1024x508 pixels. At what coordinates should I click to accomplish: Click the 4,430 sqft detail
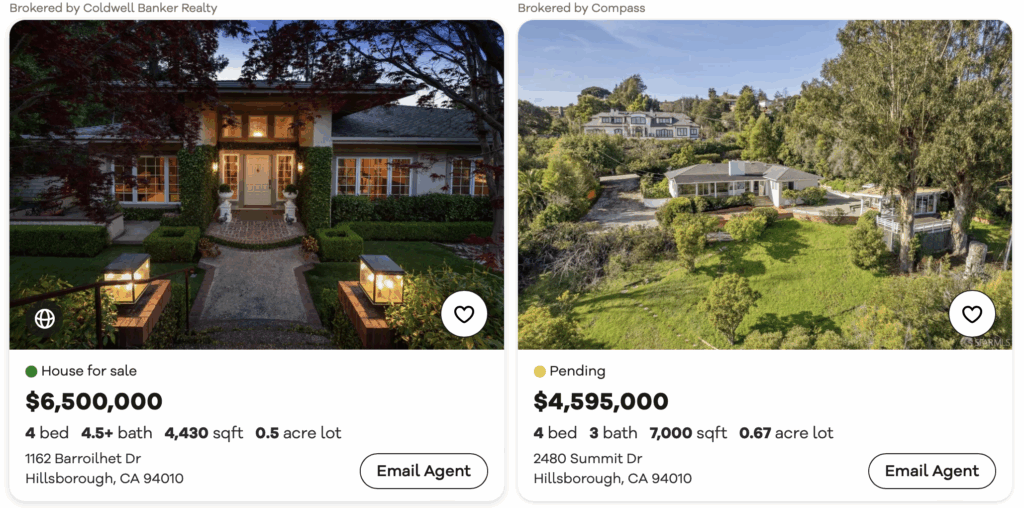pyautogui.click(x=204, y=433)
